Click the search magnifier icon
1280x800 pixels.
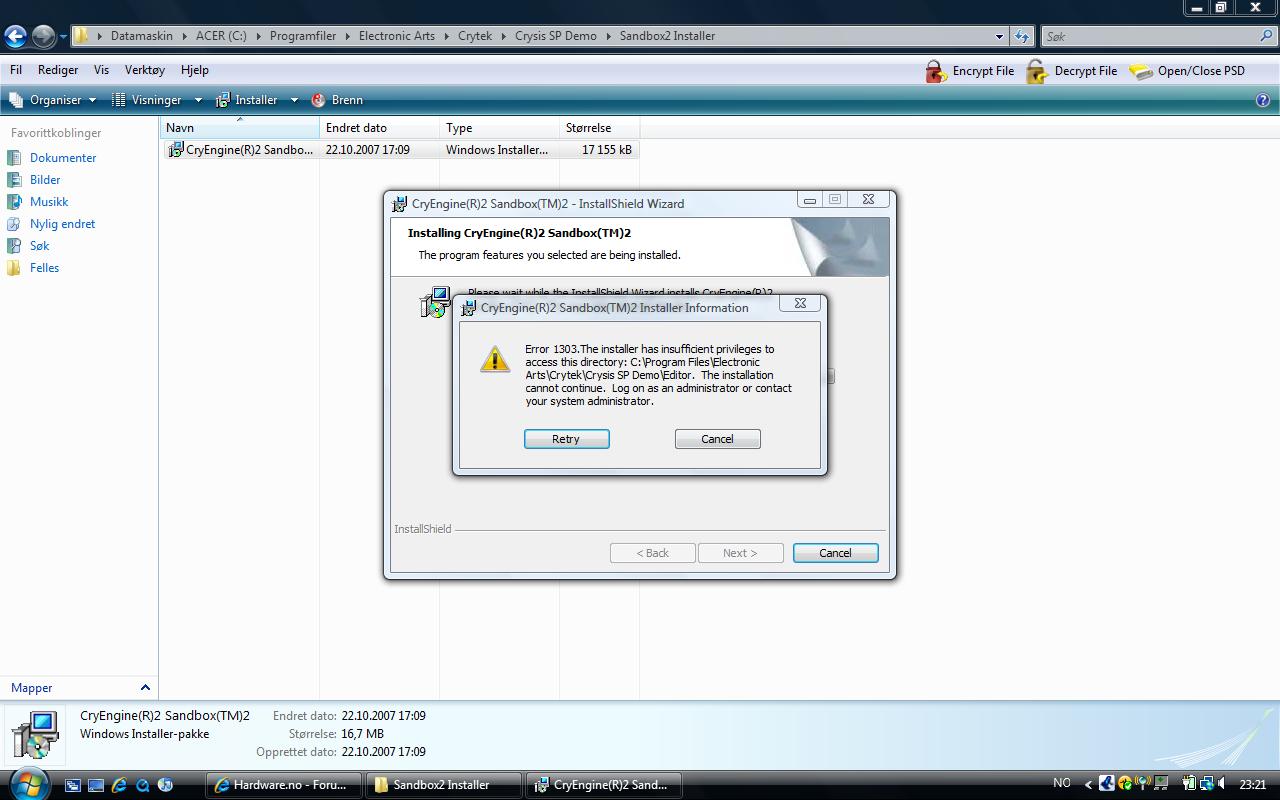tap(1266, 36)
